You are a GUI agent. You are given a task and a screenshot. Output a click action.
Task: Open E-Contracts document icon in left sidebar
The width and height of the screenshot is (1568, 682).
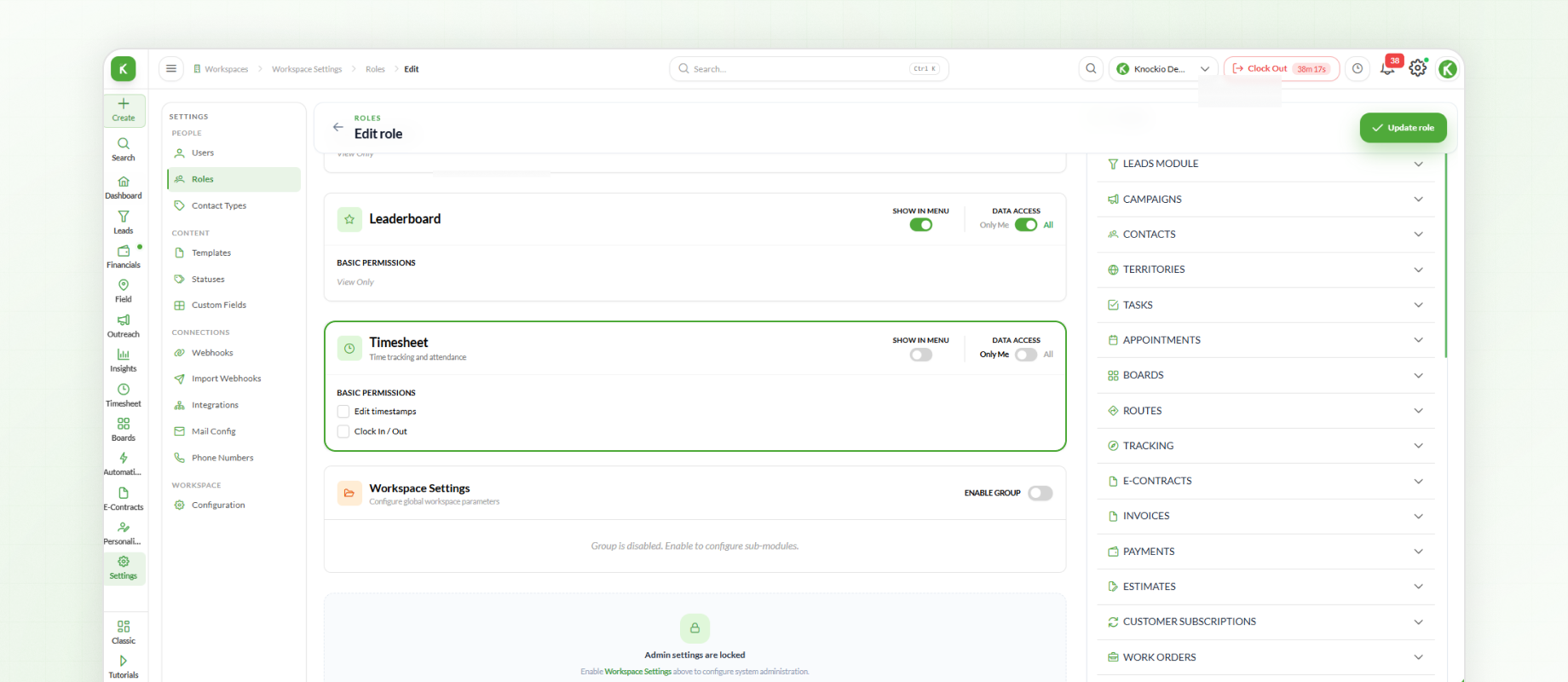point(124,493)
